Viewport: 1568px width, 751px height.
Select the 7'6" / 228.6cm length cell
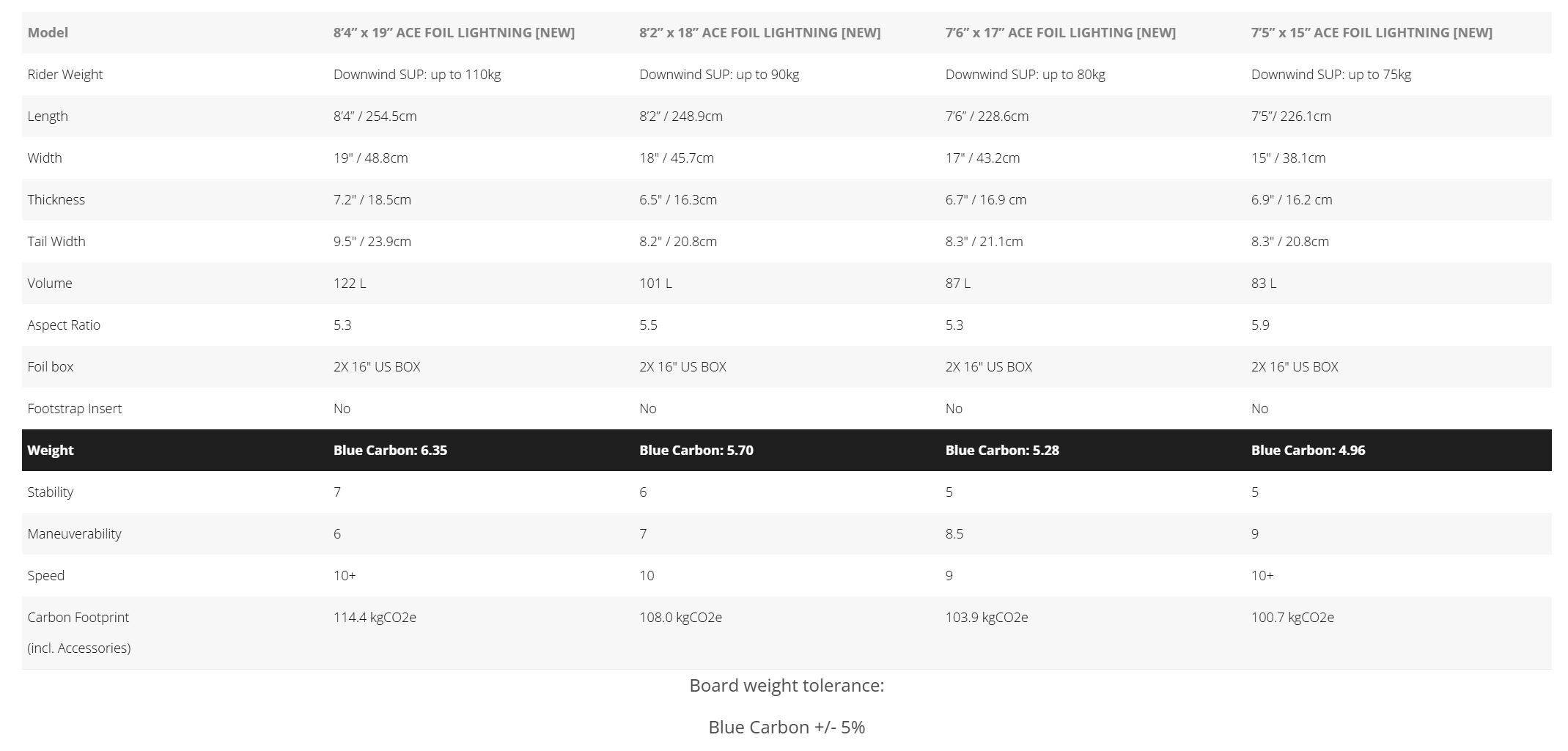[x=987, y=116]
